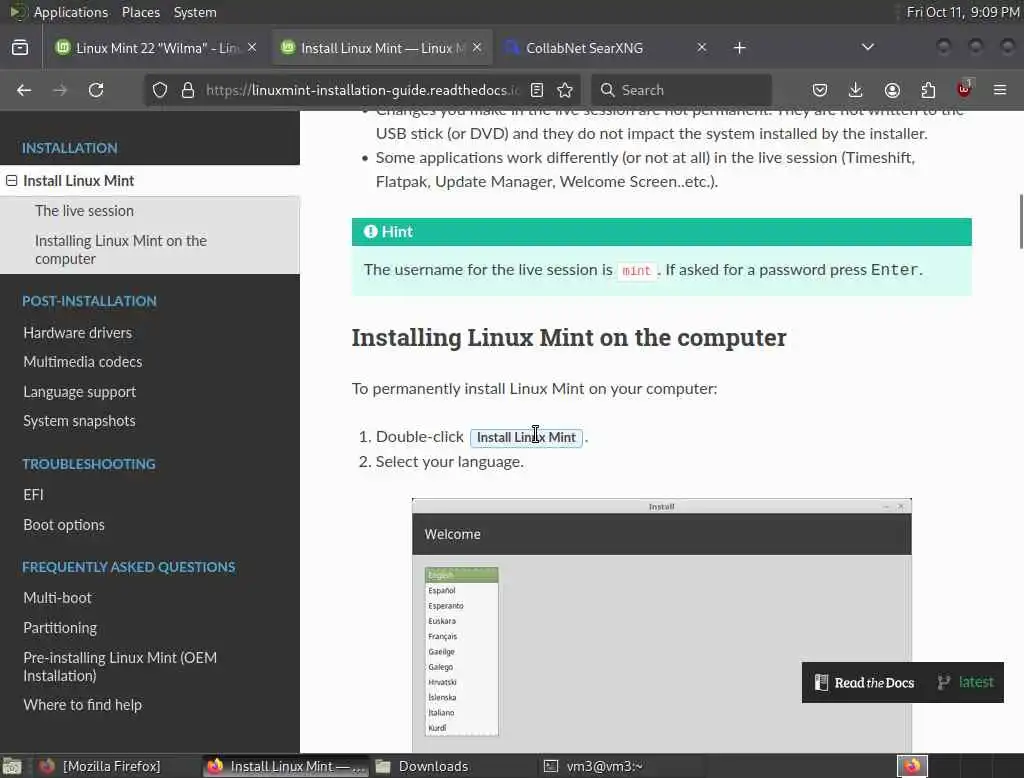Open System snapshots page
The width and height of the screenshot is (1024, 778).
coord(79,421)
